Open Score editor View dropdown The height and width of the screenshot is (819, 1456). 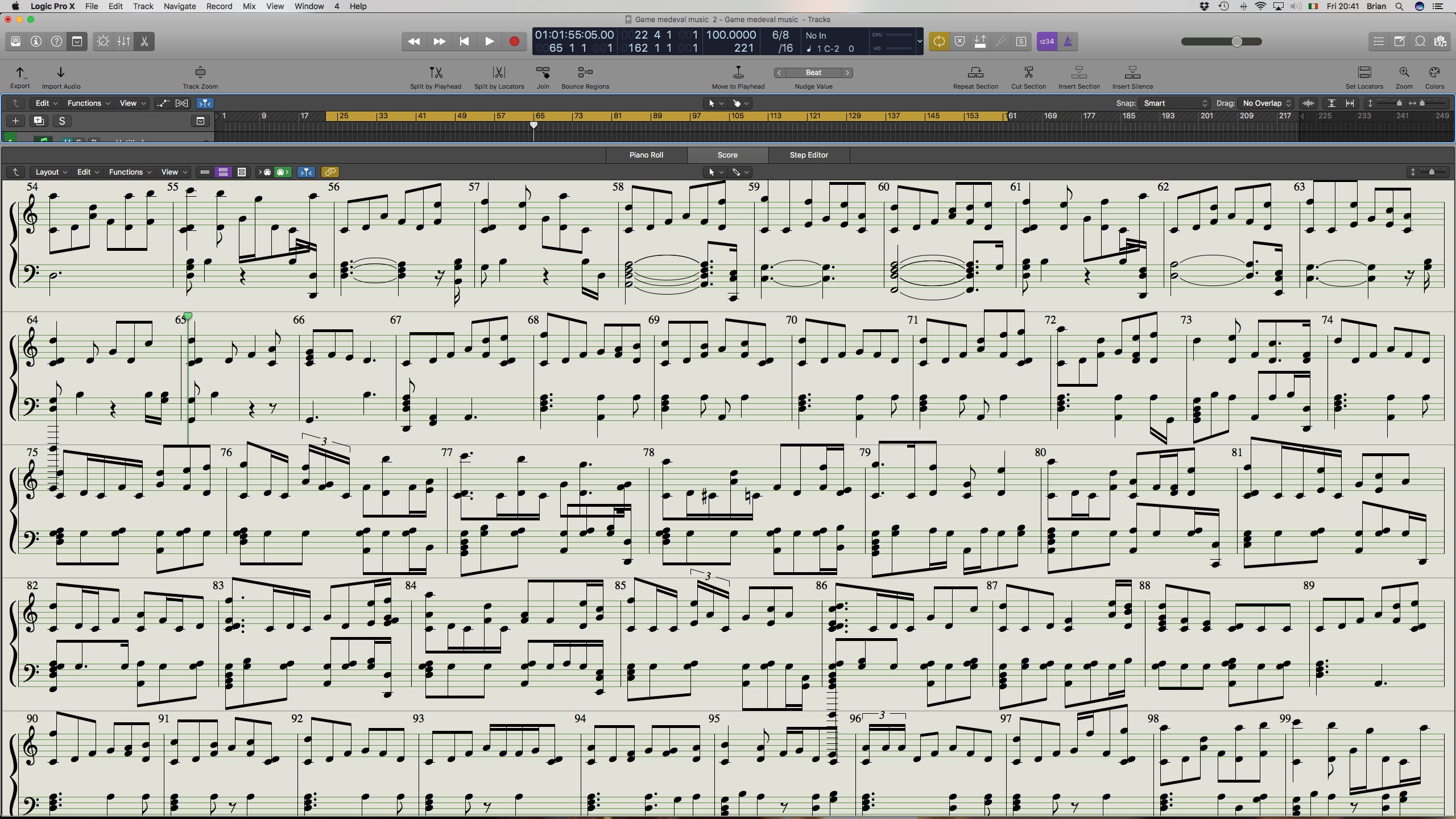174,172
